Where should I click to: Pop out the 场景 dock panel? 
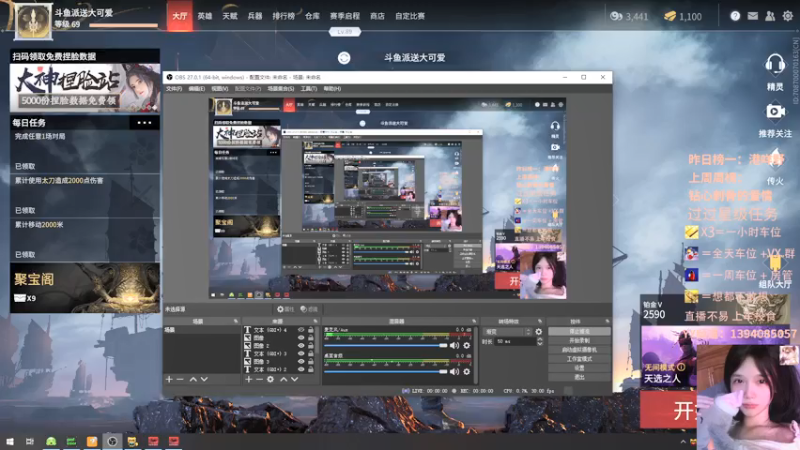[236, 321]
